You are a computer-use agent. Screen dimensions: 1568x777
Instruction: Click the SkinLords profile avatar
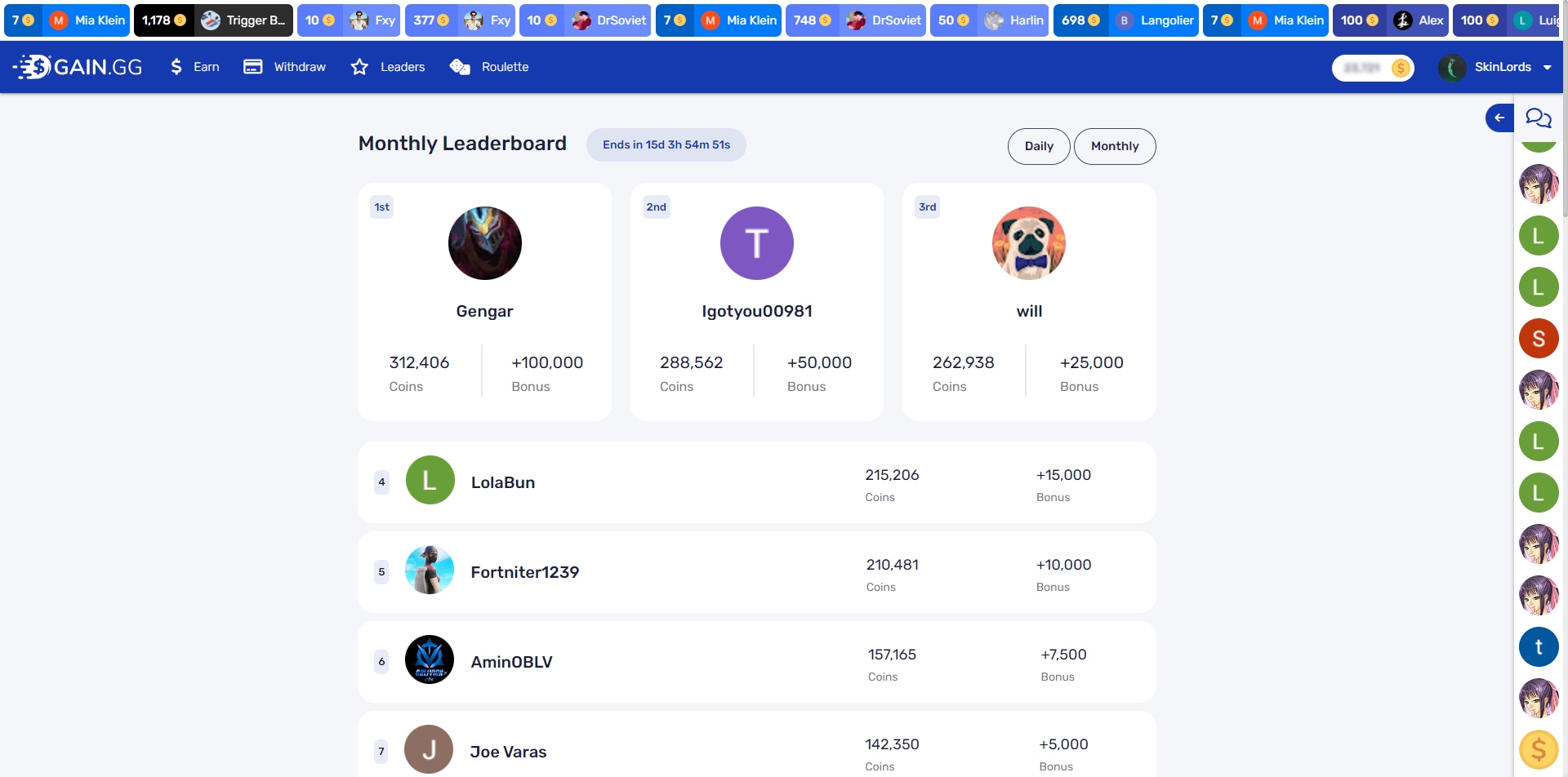click(1452, 68)
